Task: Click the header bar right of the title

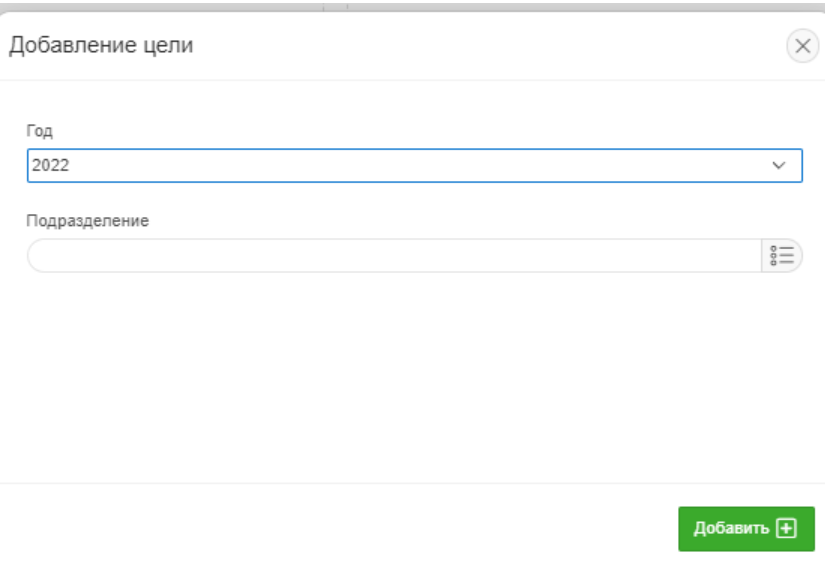Action: point(480,45)
